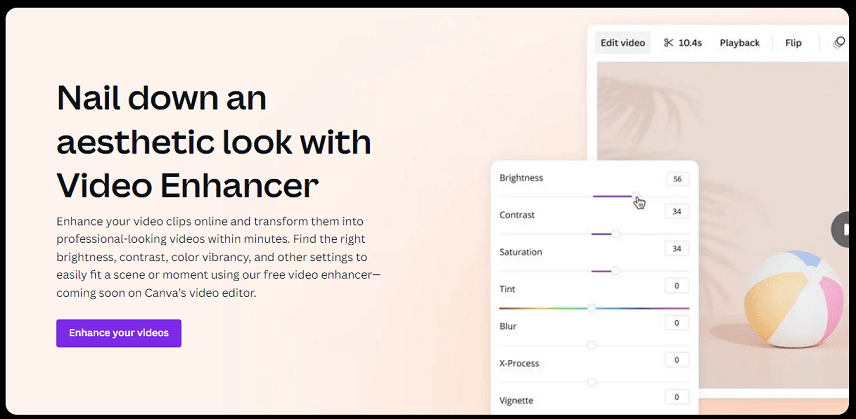This screenshot has width=856, height=419.
Task: Click the Brightness value field showing 56
Action: pyautogui.click(x=677, y=179)
